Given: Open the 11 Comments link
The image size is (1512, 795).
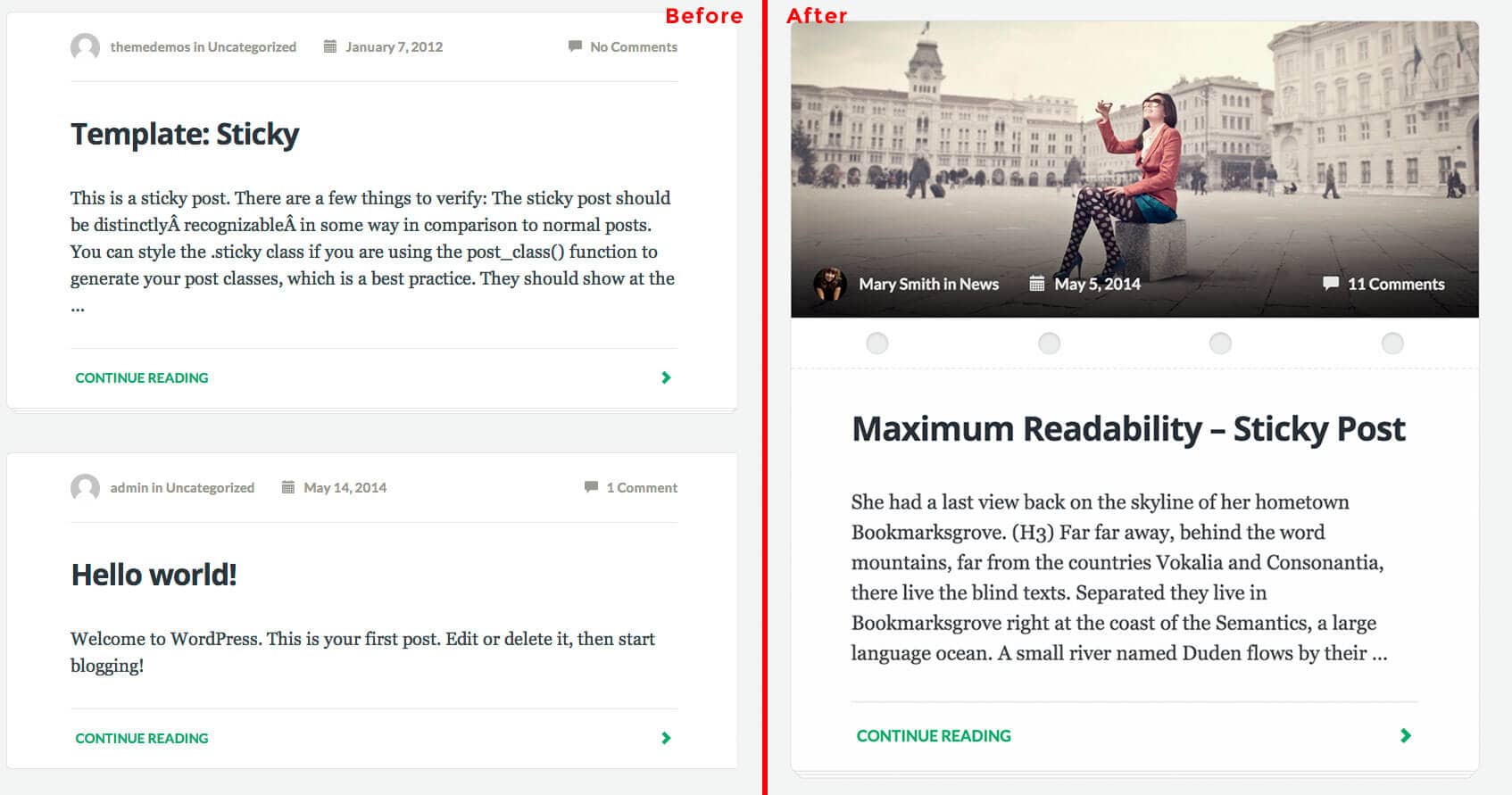Looking at the screenshot, I should point(1396,285).
